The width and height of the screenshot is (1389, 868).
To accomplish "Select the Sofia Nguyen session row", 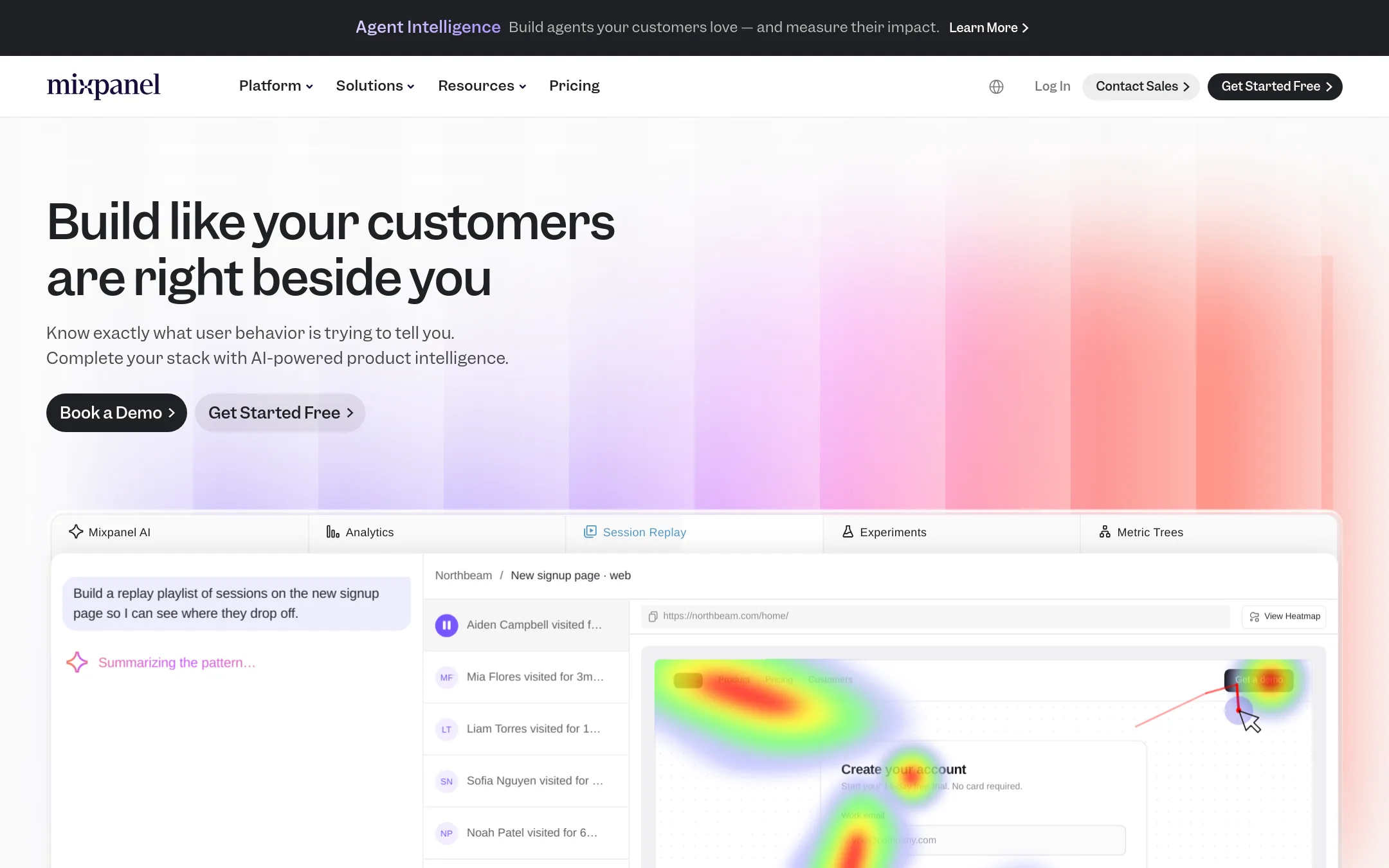I will (526, 781).
